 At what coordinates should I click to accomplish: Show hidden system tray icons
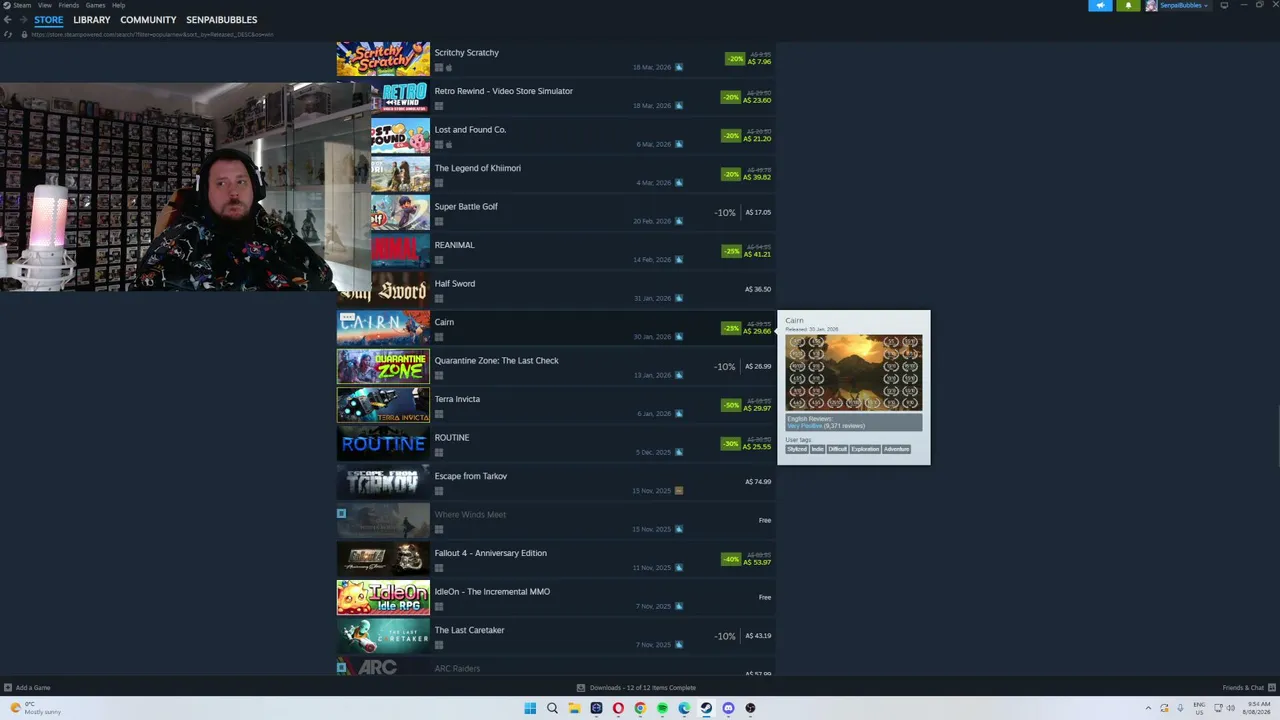click(x=1148, y=708)
